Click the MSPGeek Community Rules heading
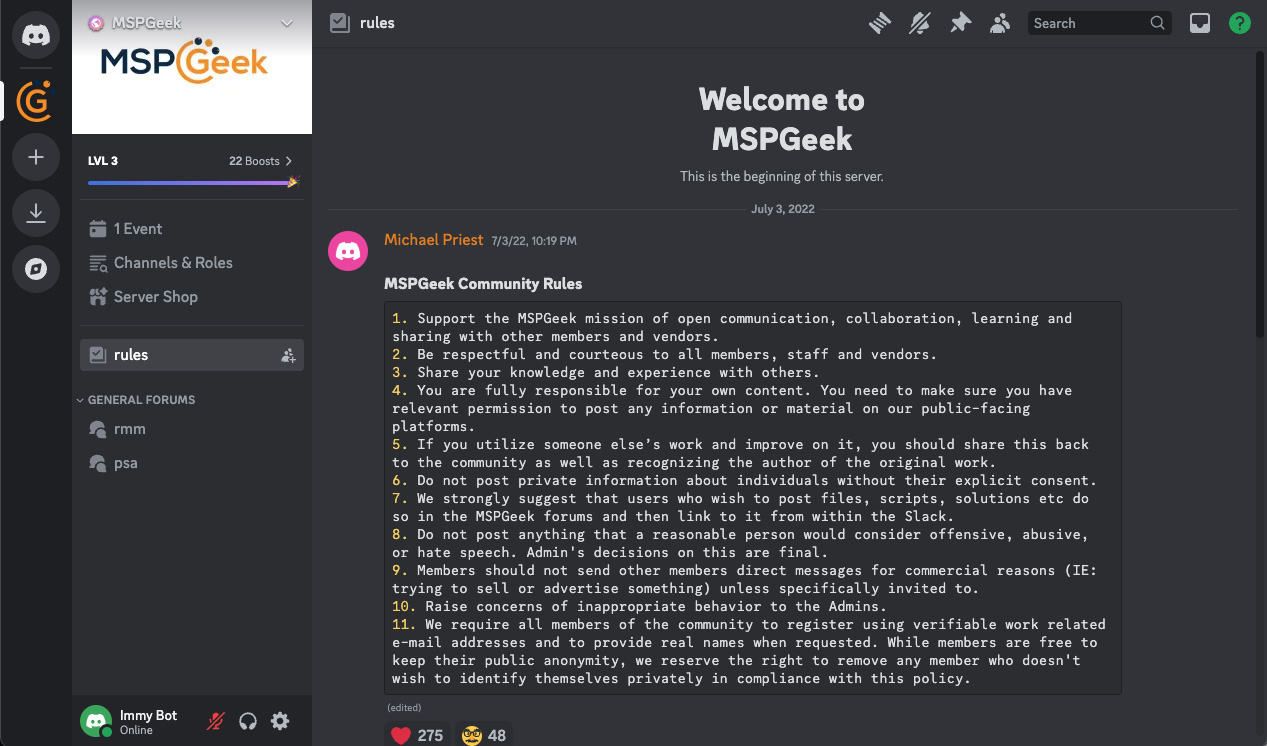The height and width of the screenshot is (746, 1267). pyautogui.click(x=483, y=284)
